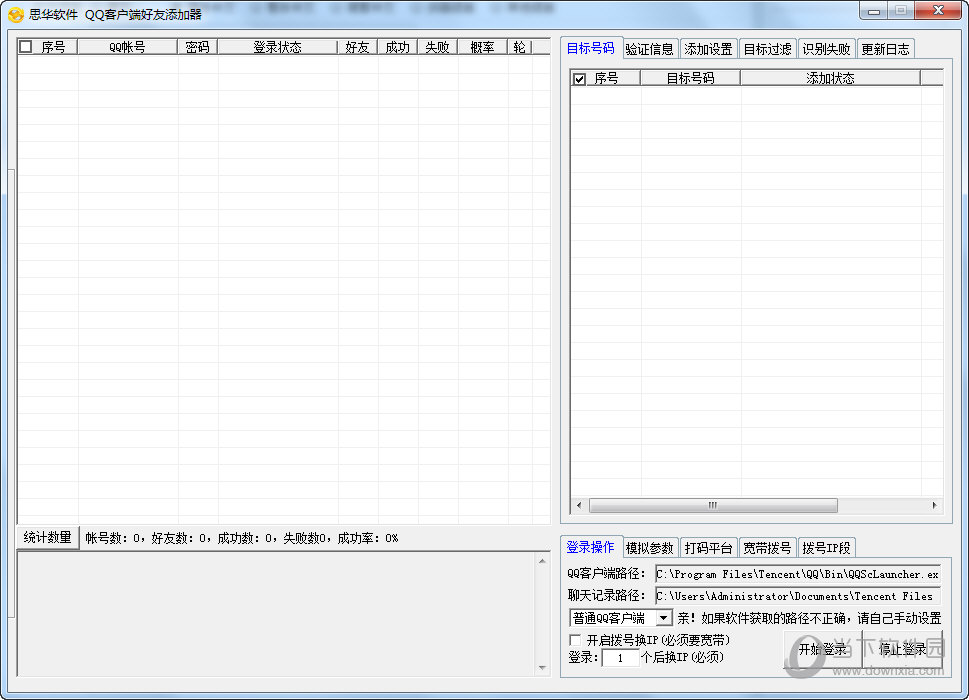Click the 聊天记录路径 input field
Image resolution: width=969 pixels, height=700 pixels.
coord(798,596)
